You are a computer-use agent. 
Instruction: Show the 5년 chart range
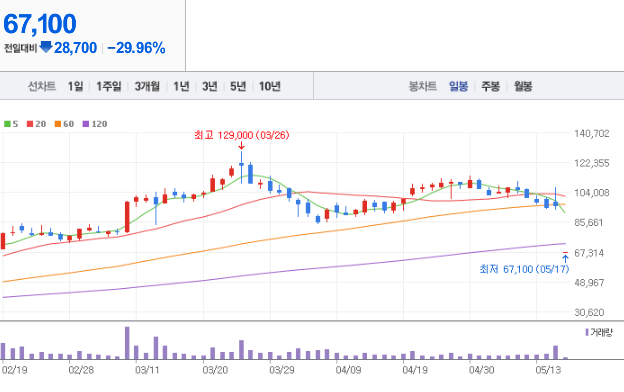coord(238,86)
